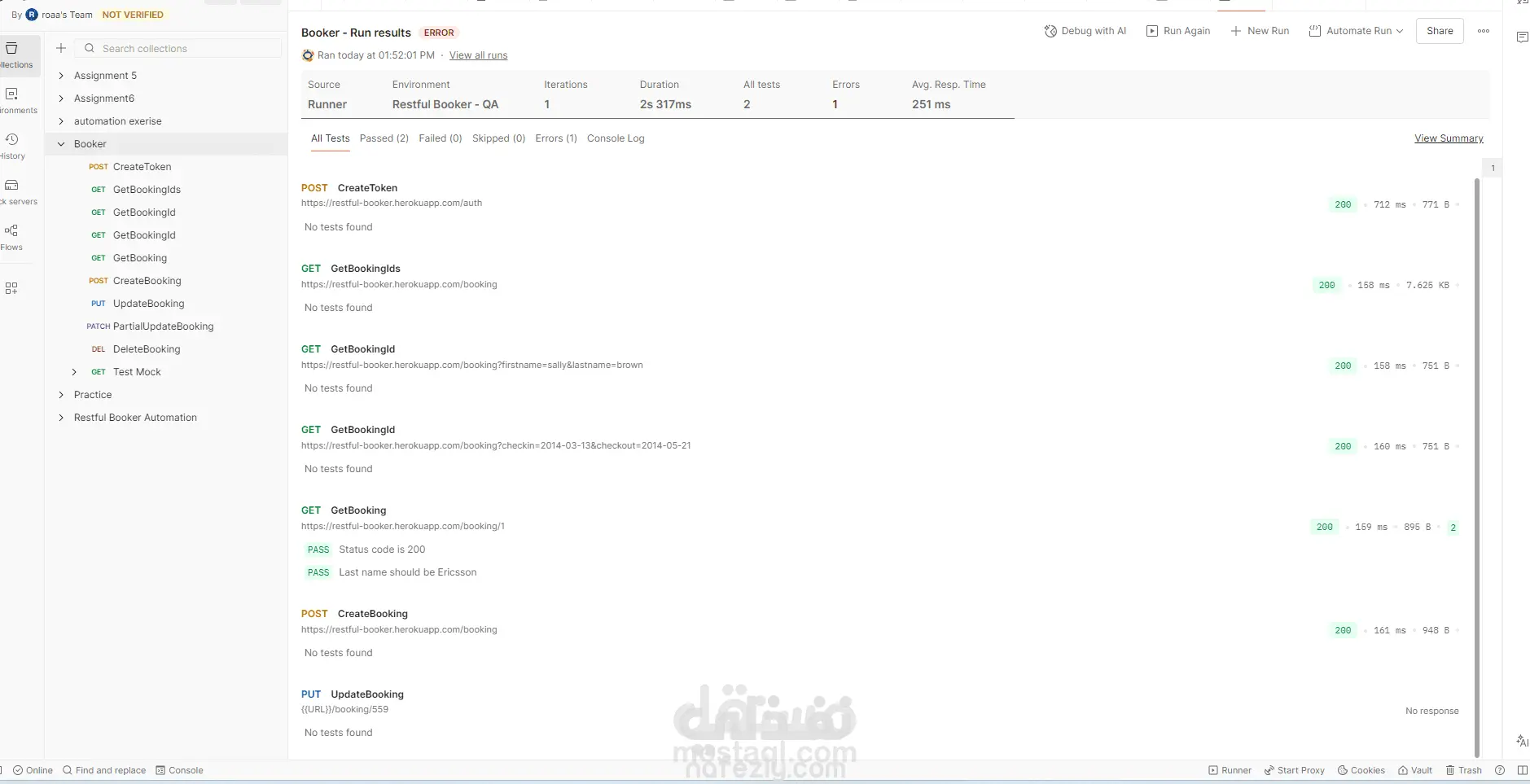Click the CreateBooking result in run results

coord(373,614)
